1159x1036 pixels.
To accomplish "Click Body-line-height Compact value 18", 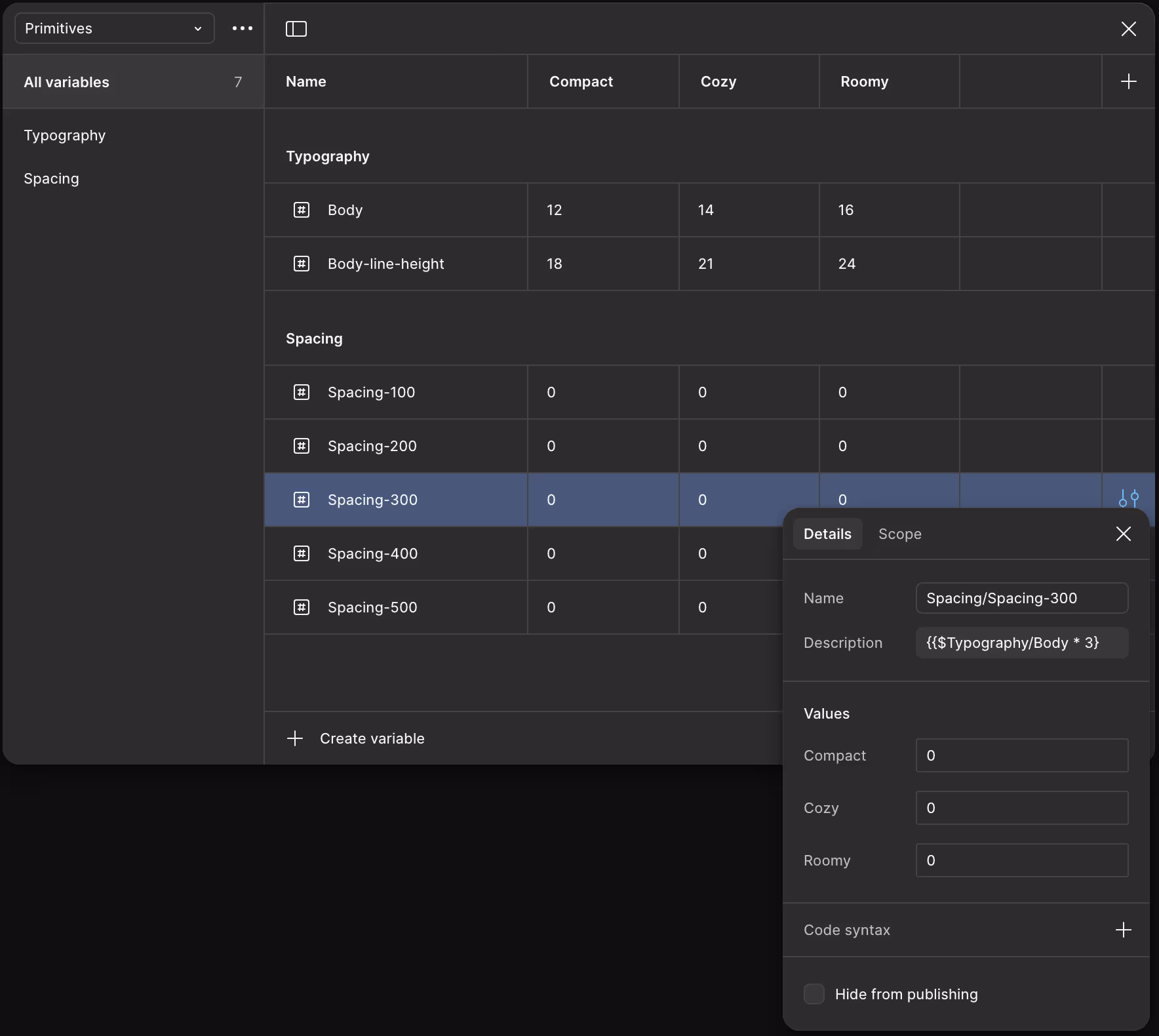I will [x=603, y=264].
